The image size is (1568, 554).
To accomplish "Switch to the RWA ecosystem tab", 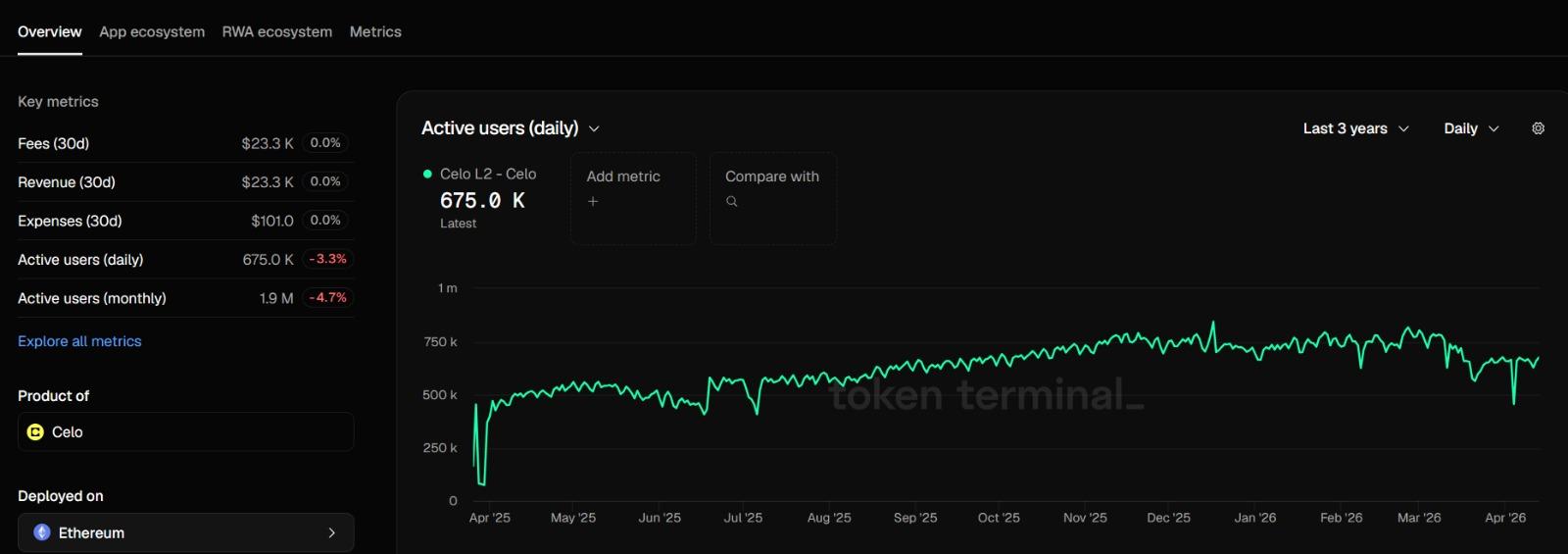I will pos(277,31).
